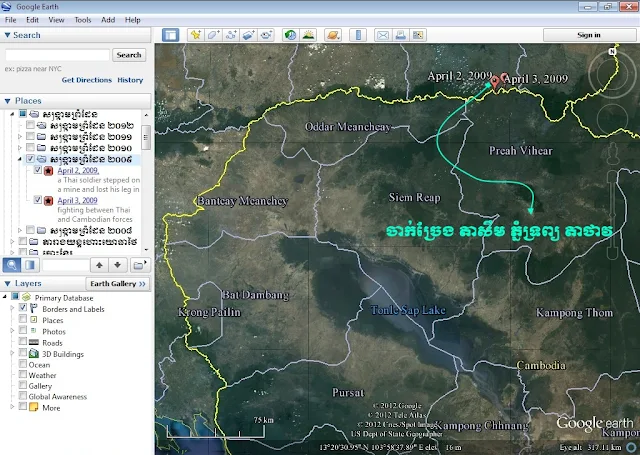Collapse the Search panel triangle
This screenshot has height=455, width=640.
point(7,35)
